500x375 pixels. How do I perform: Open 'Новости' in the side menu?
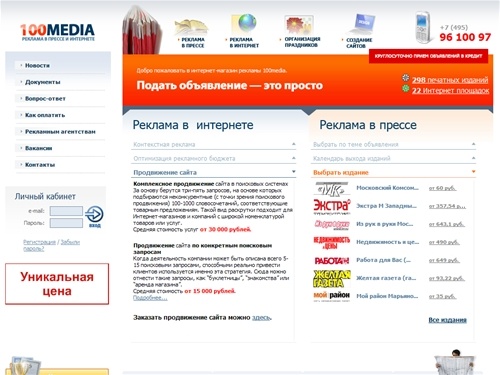pyautogui.click(x=37, y=66)
